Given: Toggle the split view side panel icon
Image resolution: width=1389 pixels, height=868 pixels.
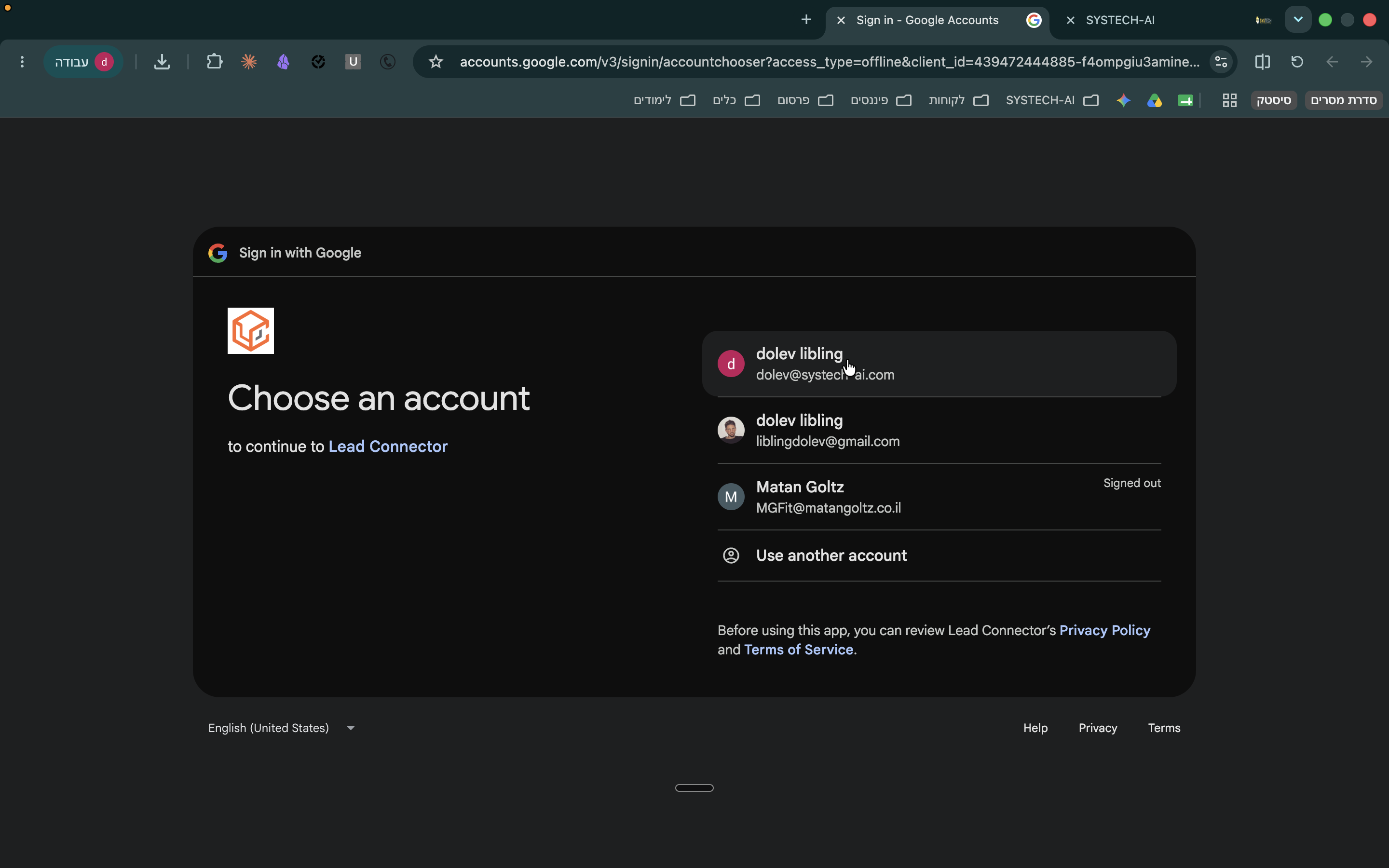Looking at the screenshot, I should pos(1262,61).
